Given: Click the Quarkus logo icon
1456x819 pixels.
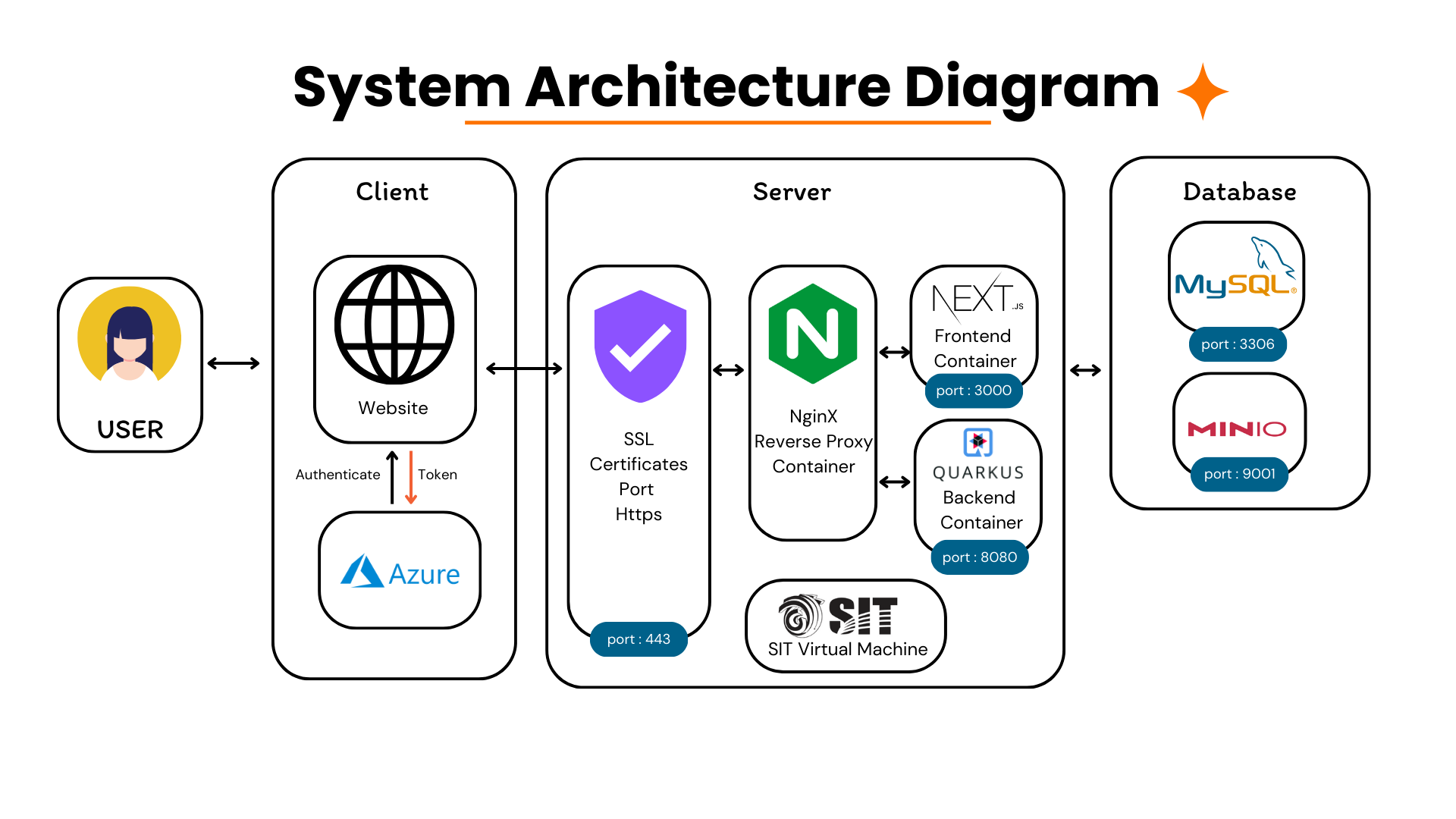Looking at the screenshot, I should click(x=978, y=442).
